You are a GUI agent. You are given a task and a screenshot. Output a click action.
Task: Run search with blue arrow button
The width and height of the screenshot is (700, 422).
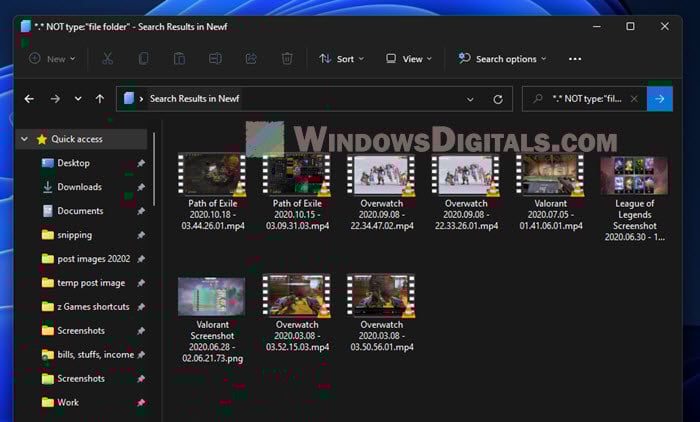click(x=660, y=99)
